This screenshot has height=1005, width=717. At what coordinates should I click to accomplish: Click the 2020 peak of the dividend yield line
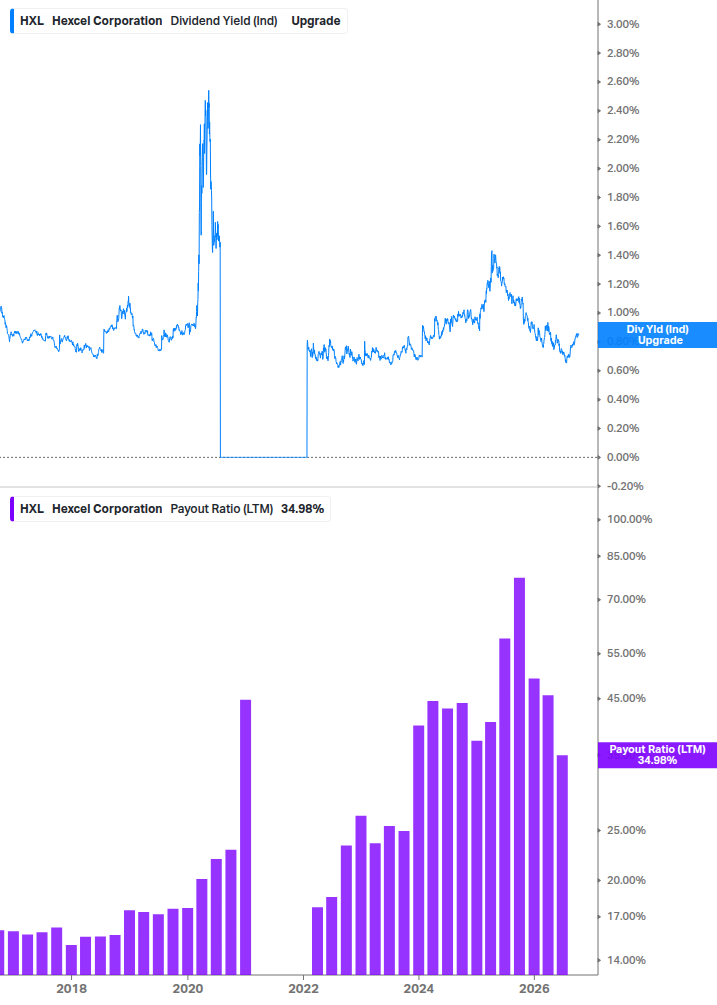coord(208,92)
